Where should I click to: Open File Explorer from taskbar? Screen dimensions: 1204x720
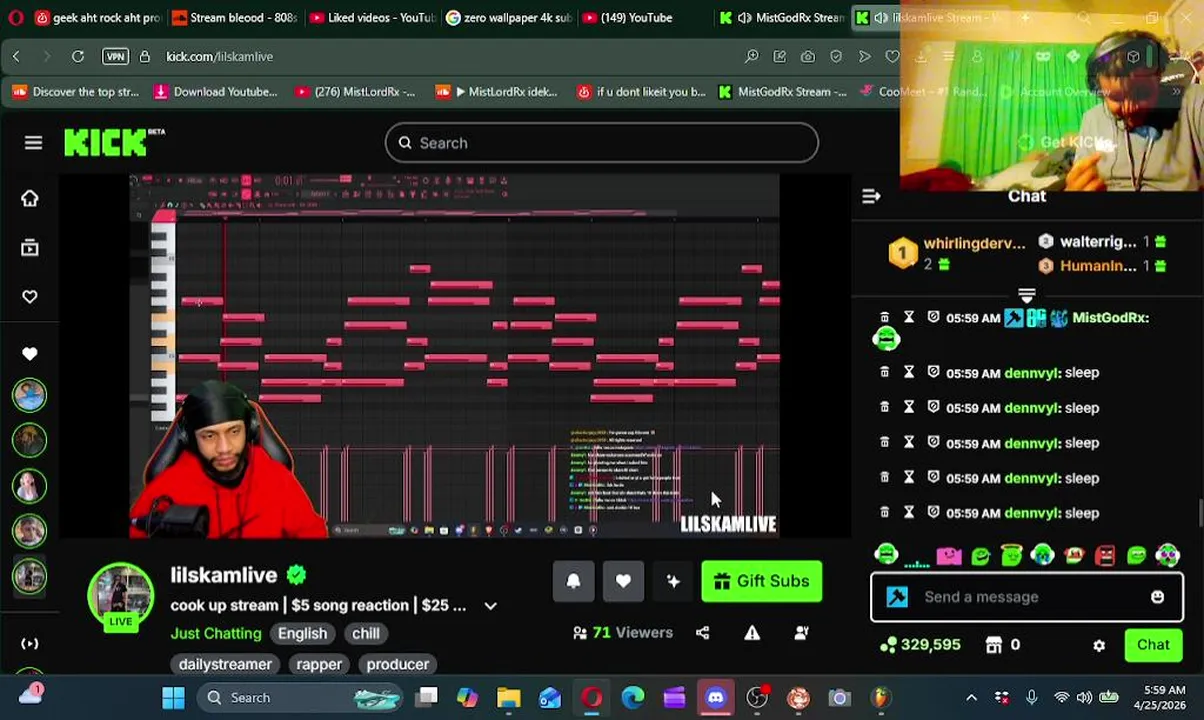click(x=509, y=697)
